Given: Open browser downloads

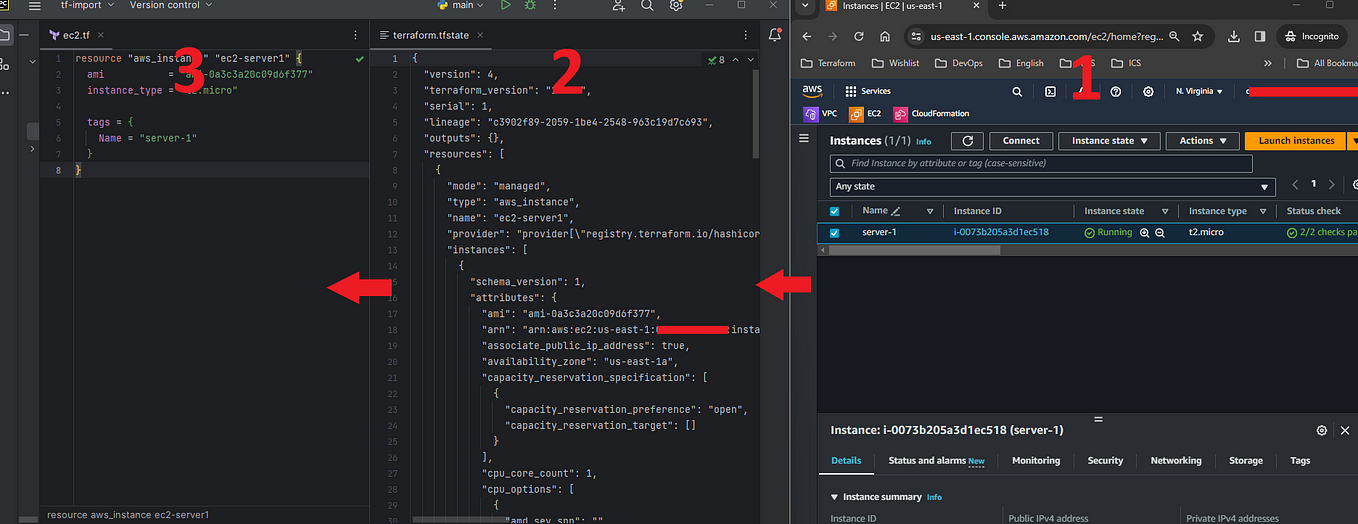Looking at the screenshot, I should click(x=1234, y=36).
